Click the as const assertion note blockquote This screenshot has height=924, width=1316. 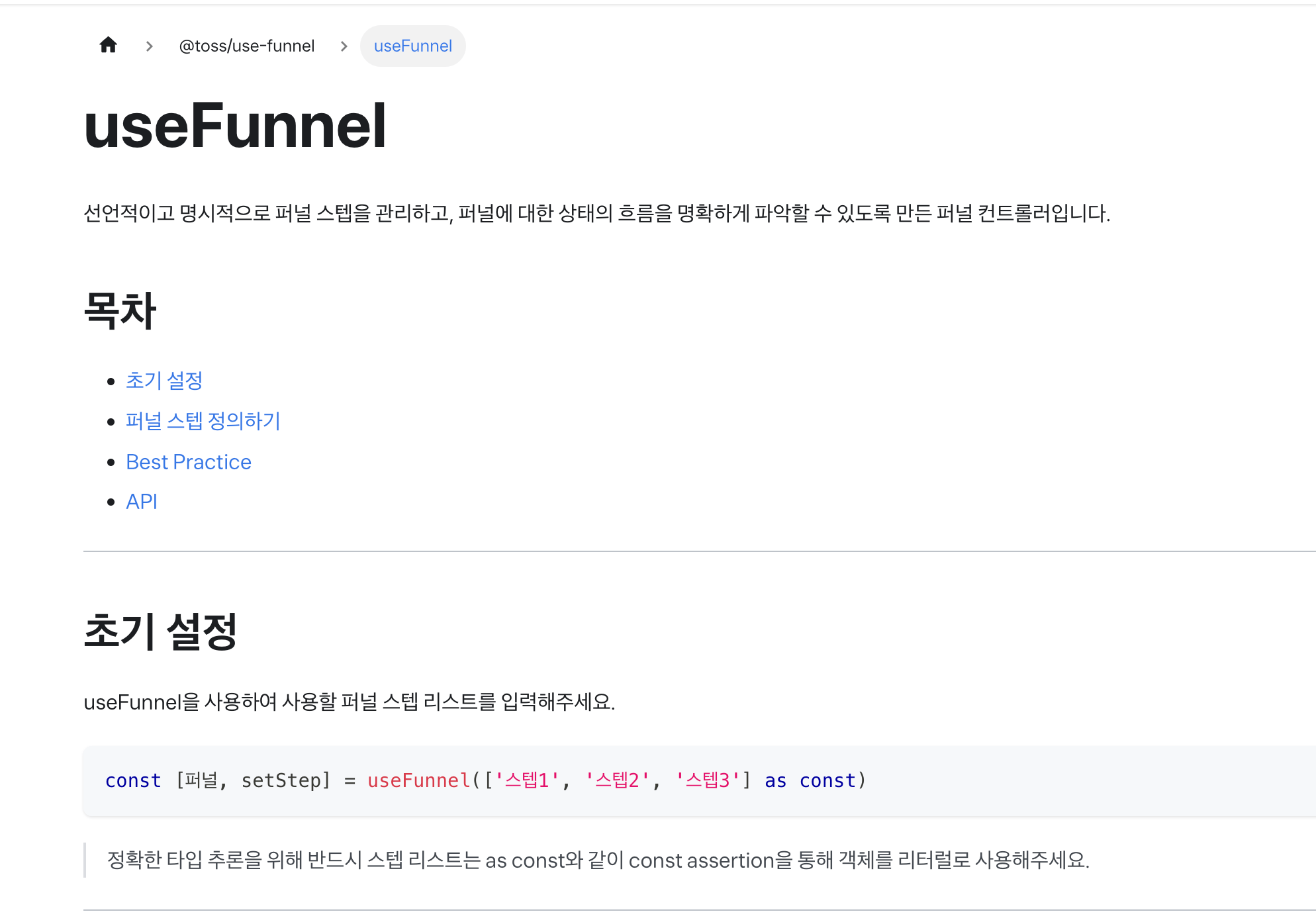(598, 860)
